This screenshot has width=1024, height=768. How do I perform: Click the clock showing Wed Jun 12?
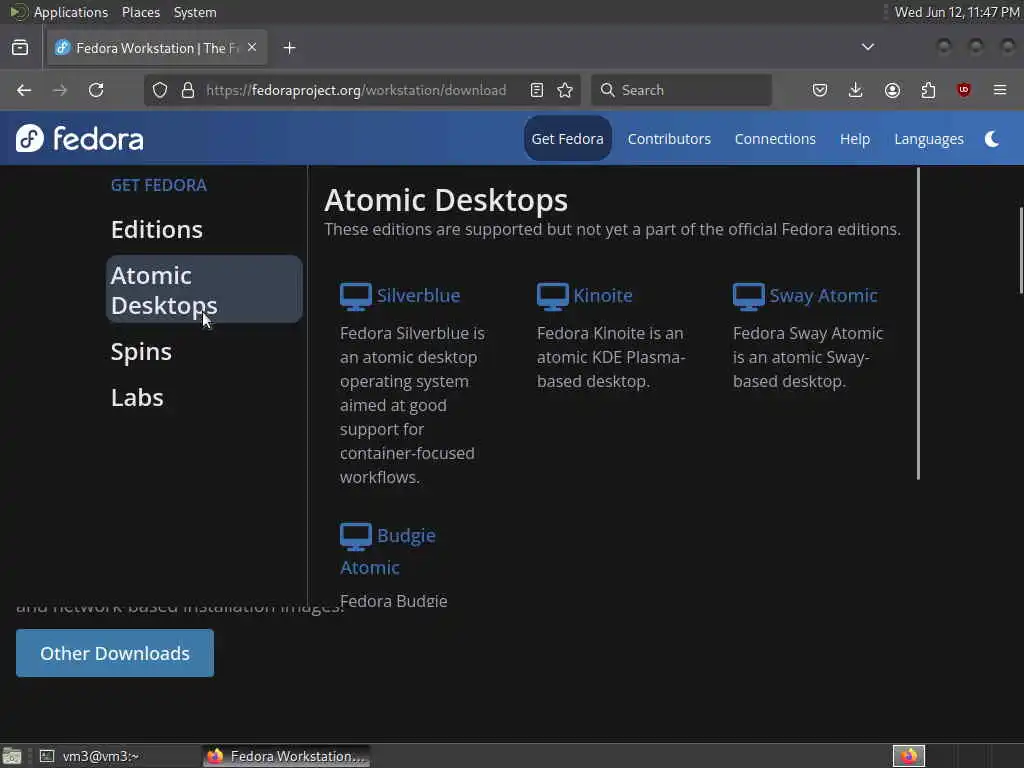point(957,12)
